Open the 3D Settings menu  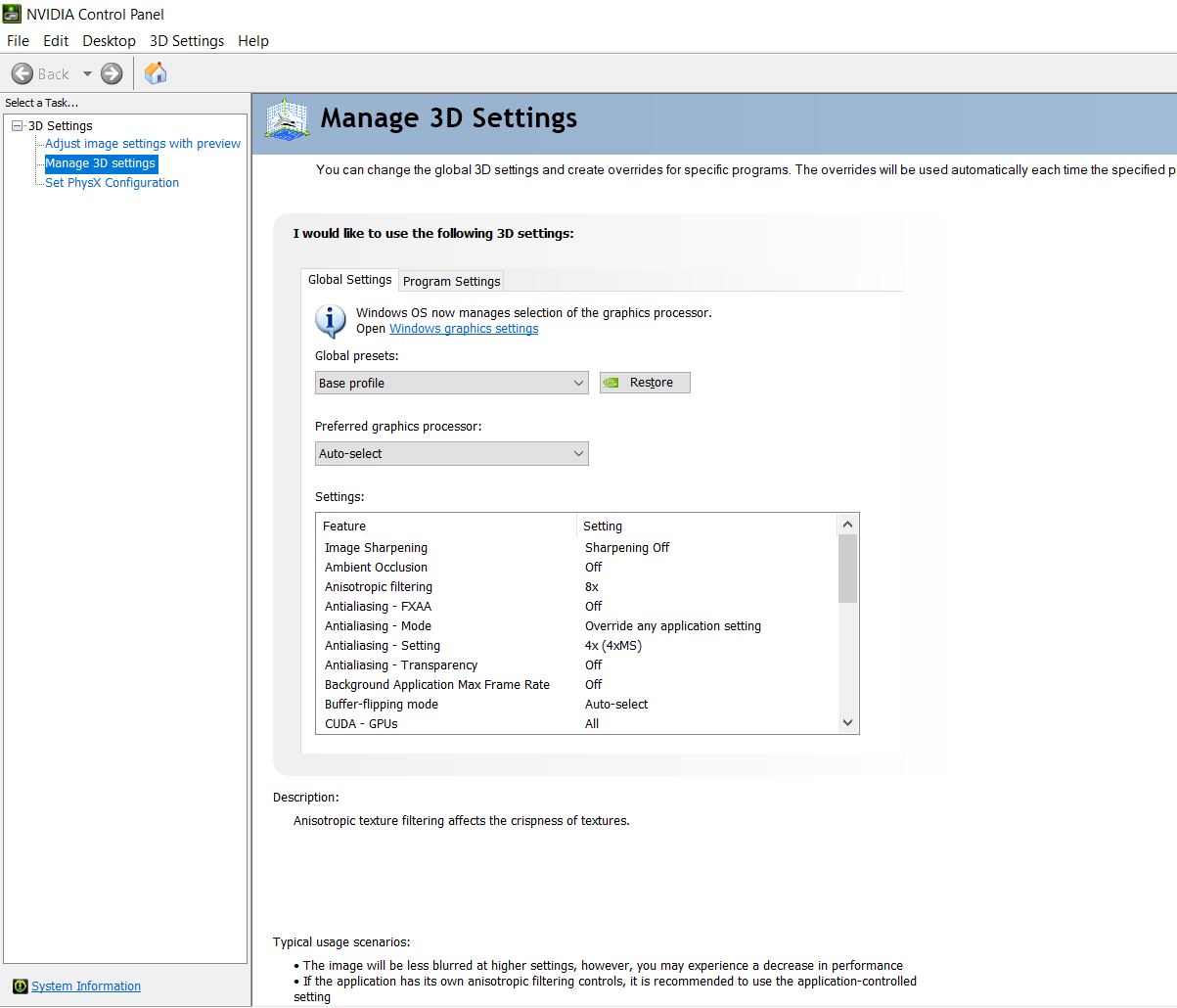186,41
